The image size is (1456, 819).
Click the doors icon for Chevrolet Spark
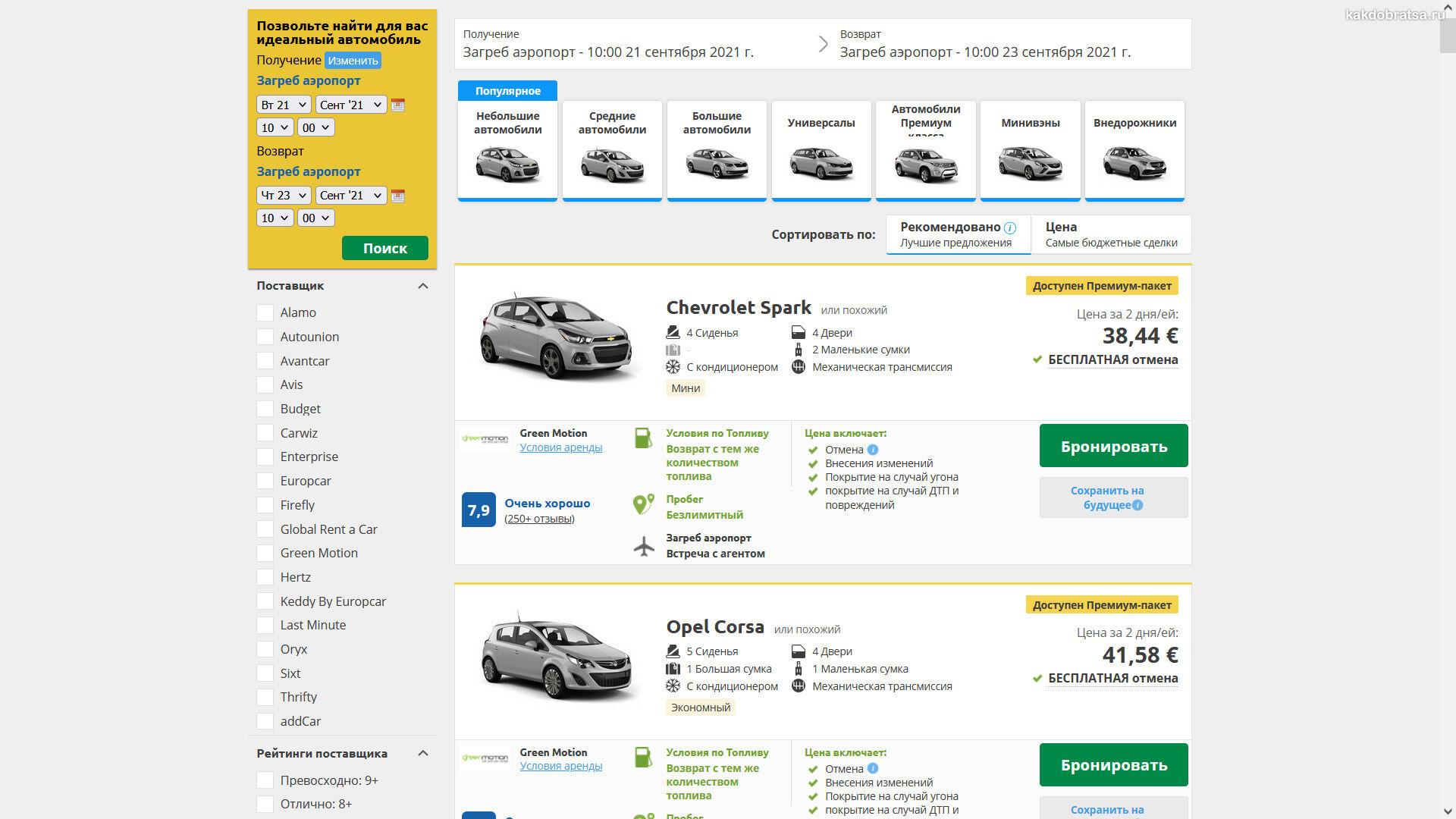coord(798,333)
